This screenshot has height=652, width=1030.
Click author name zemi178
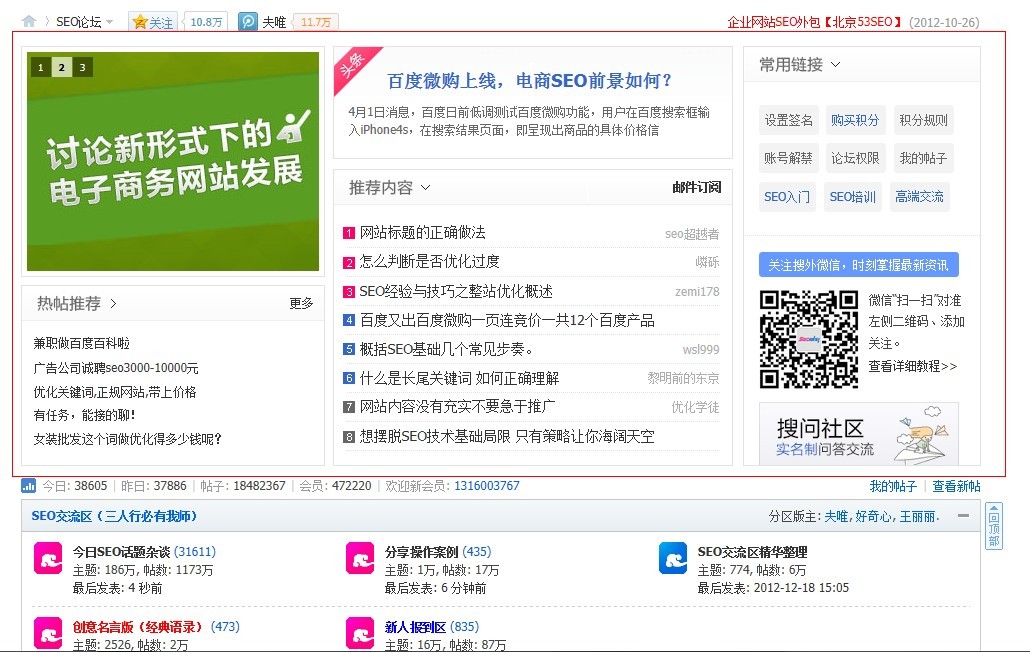(697, 292)
